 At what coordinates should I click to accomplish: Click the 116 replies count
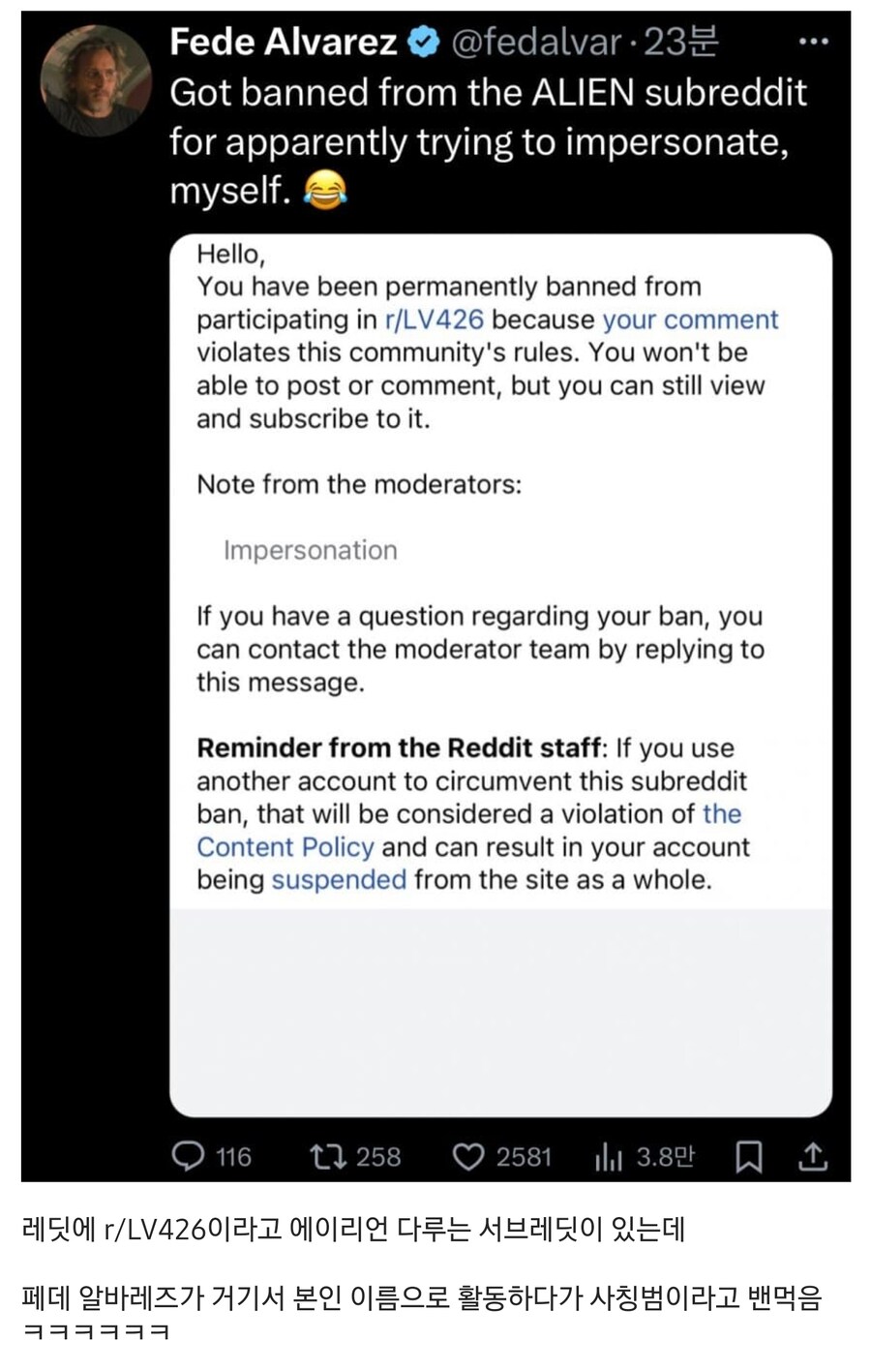[x=233, y=1156]
